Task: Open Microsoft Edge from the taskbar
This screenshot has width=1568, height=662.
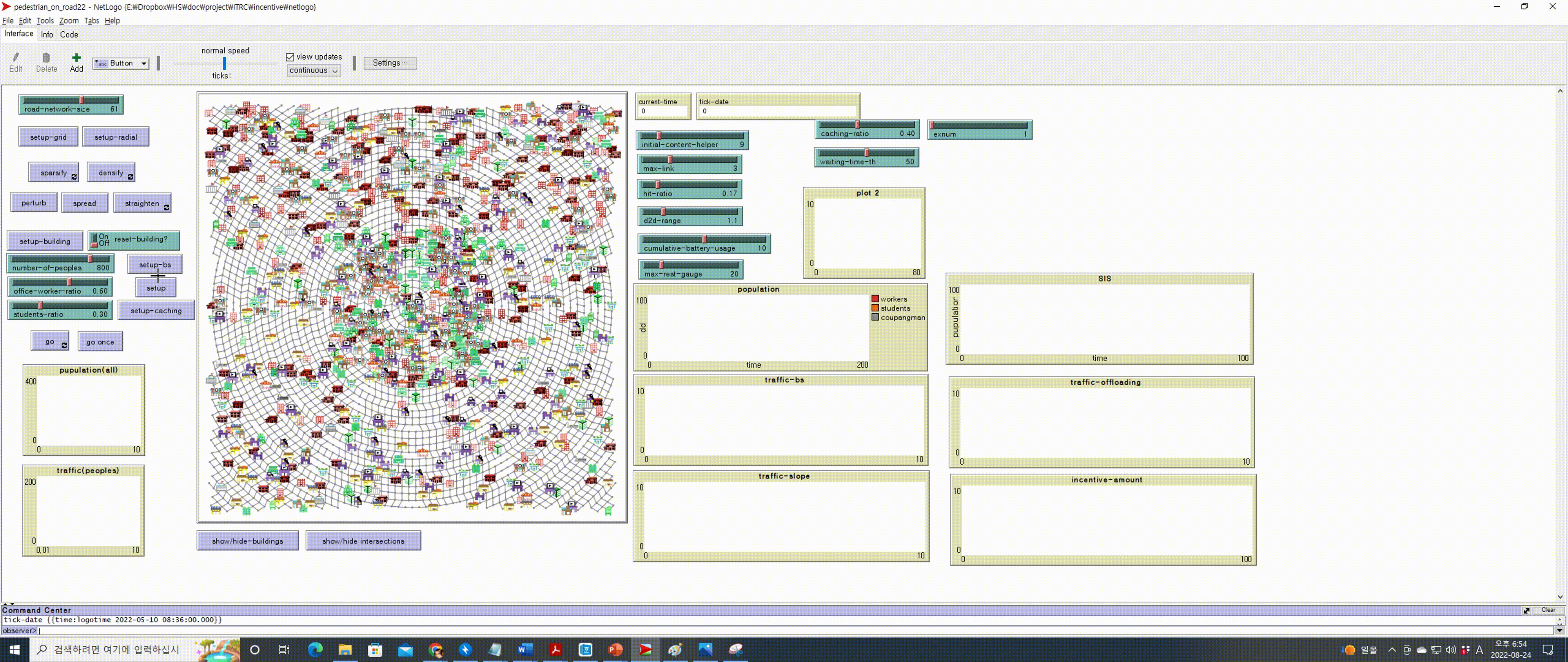Action: point(315,649)
